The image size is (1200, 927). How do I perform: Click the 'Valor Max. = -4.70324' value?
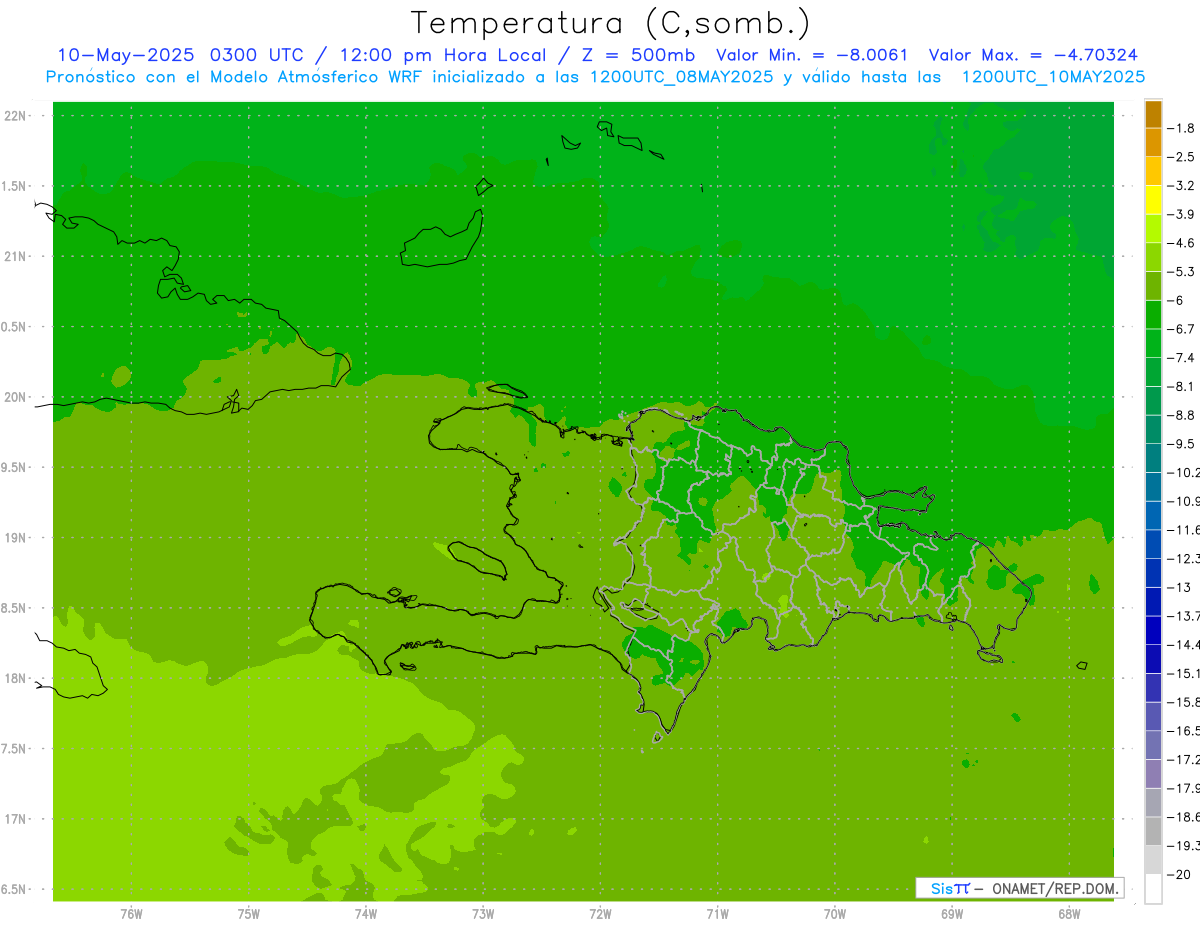[1033, 55]
